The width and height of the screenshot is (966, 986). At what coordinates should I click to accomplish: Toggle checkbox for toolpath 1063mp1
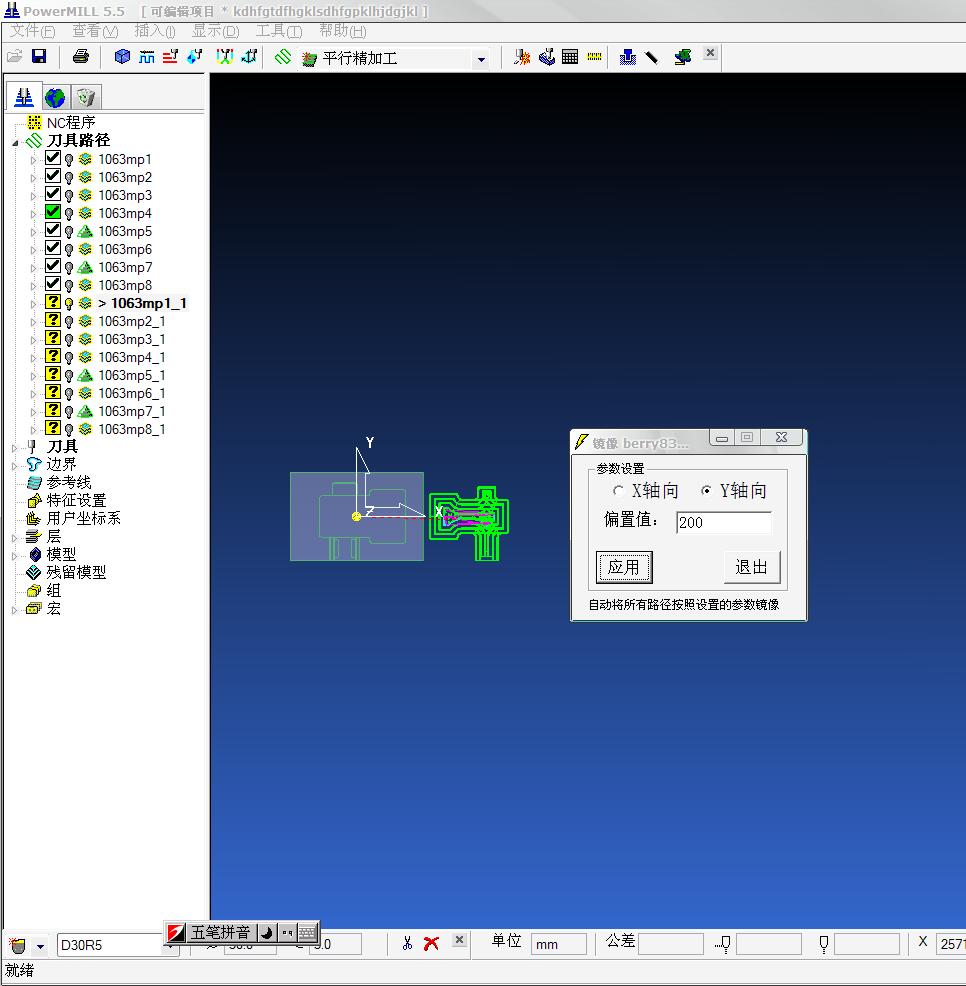[53, 158]
